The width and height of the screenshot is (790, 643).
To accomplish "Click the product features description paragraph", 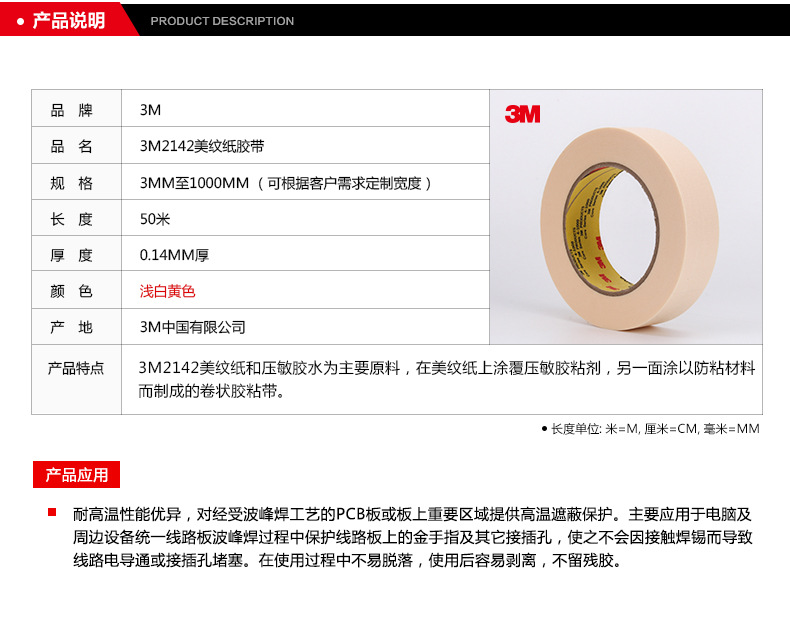I will click(x=447, y=379).
